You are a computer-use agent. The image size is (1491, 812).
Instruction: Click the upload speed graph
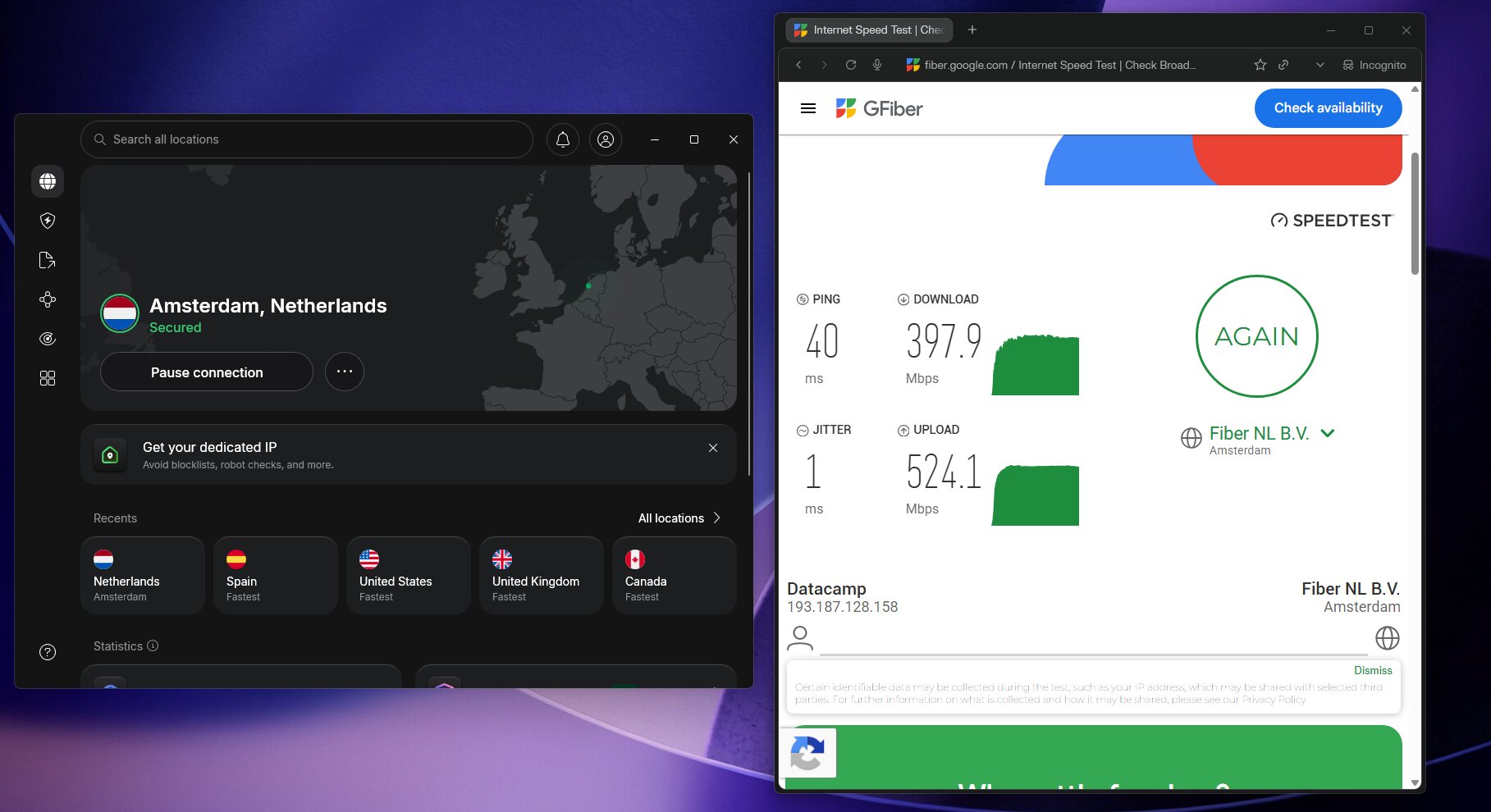coord(1036,495)
